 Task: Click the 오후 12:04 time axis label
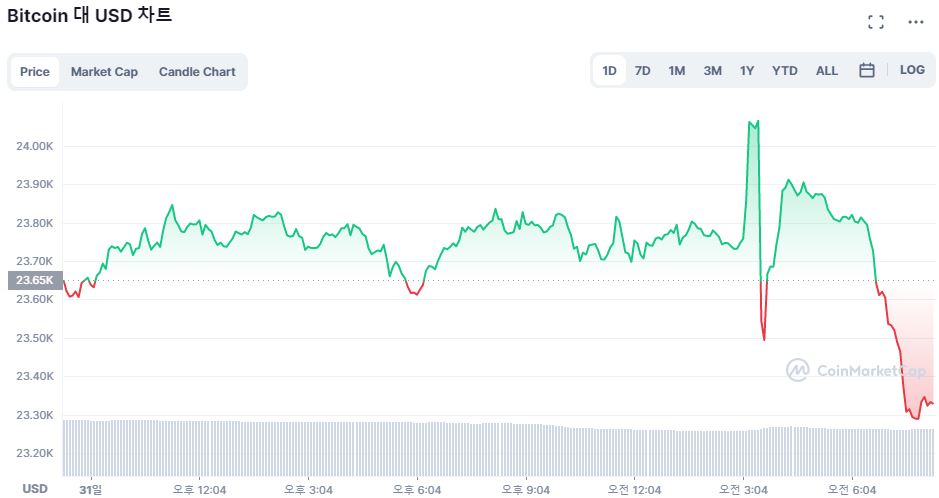point(200,489)
